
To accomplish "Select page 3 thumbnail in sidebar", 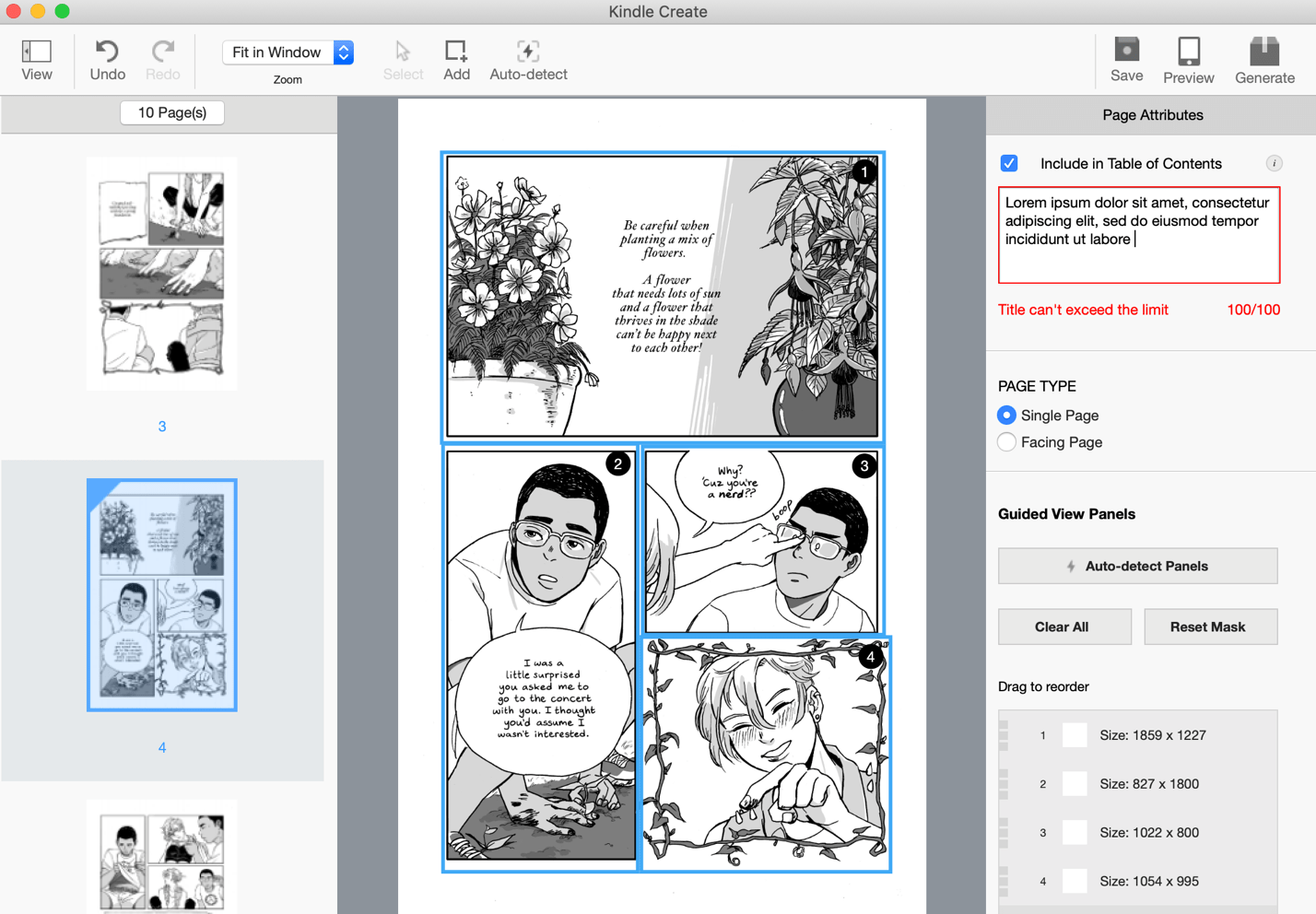I will click(162, 274).
